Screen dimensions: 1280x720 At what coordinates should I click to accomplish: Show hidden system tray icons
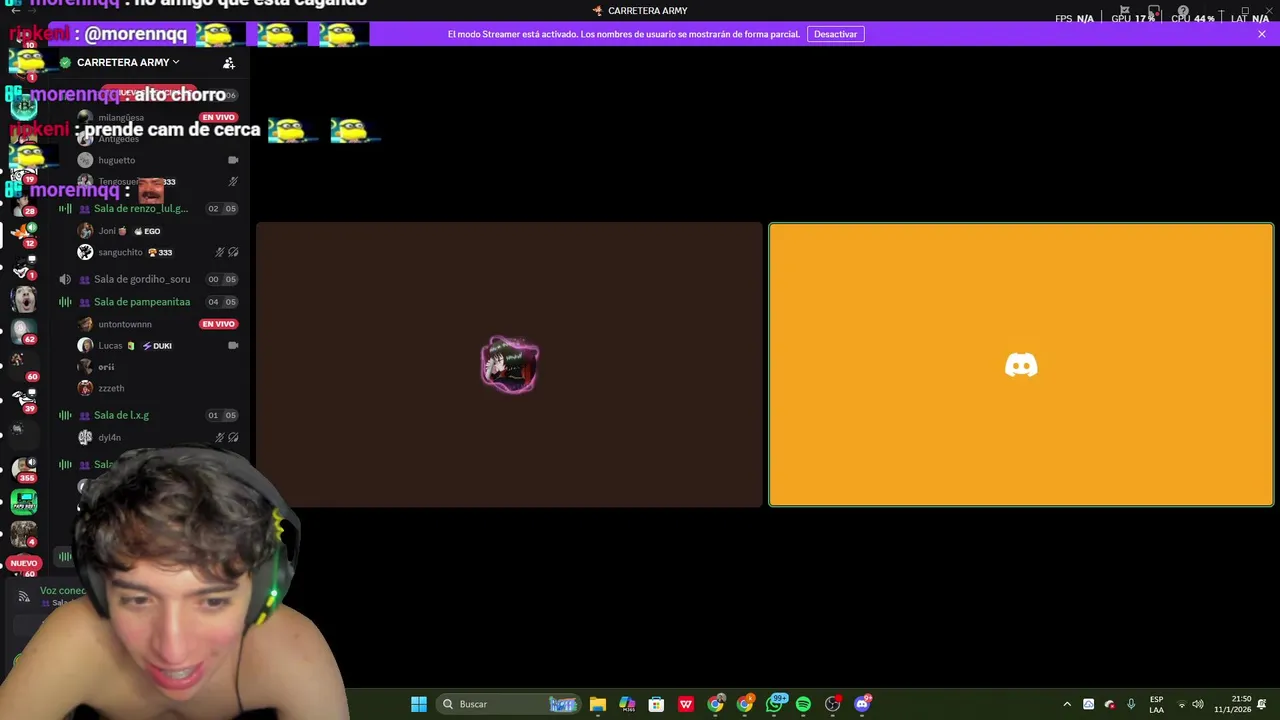click(1067, 704)
